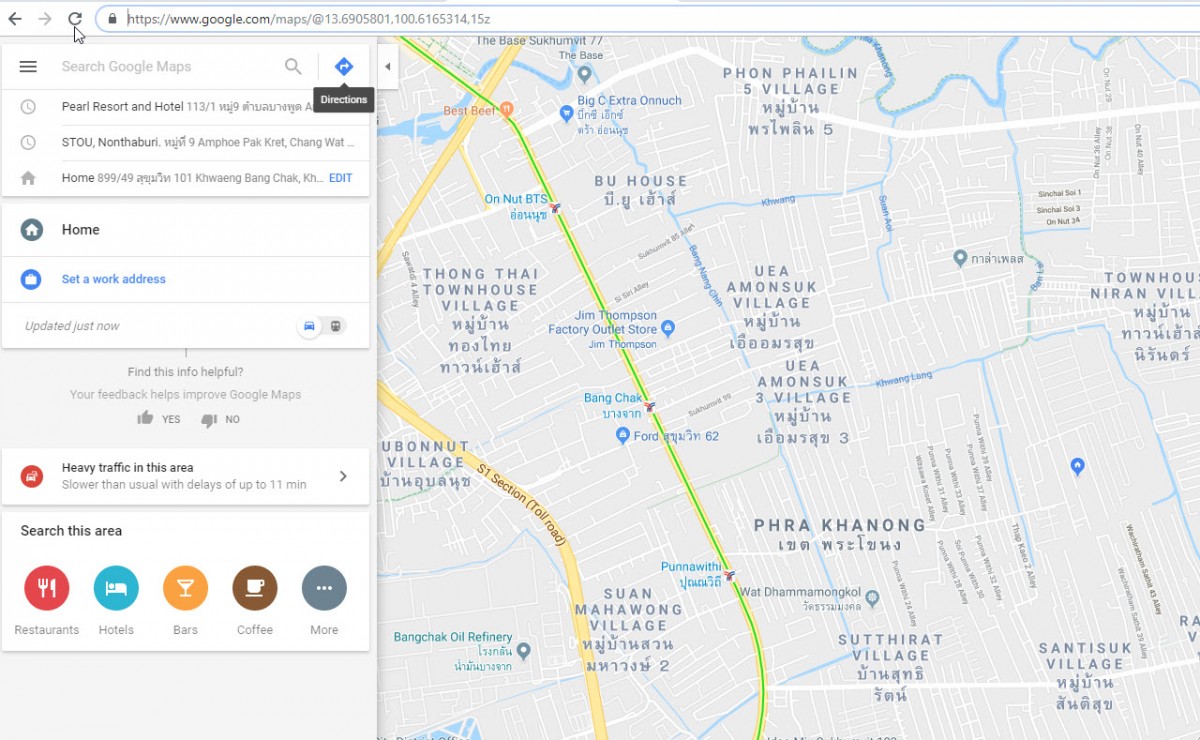
Task: Expand traffic details with the chevron arrow
Action: pyautogui.click(x=343, y=476)
